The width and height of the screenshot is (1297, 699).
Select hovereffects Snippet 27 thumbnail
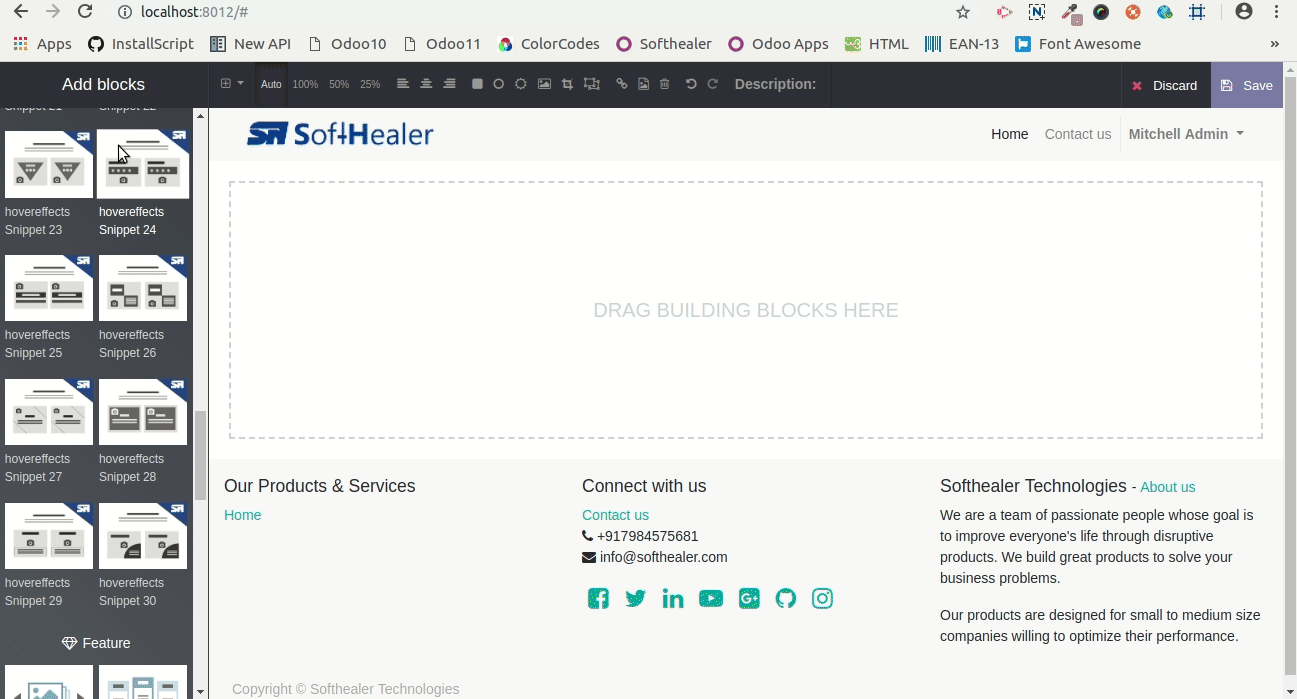point(49,412)
